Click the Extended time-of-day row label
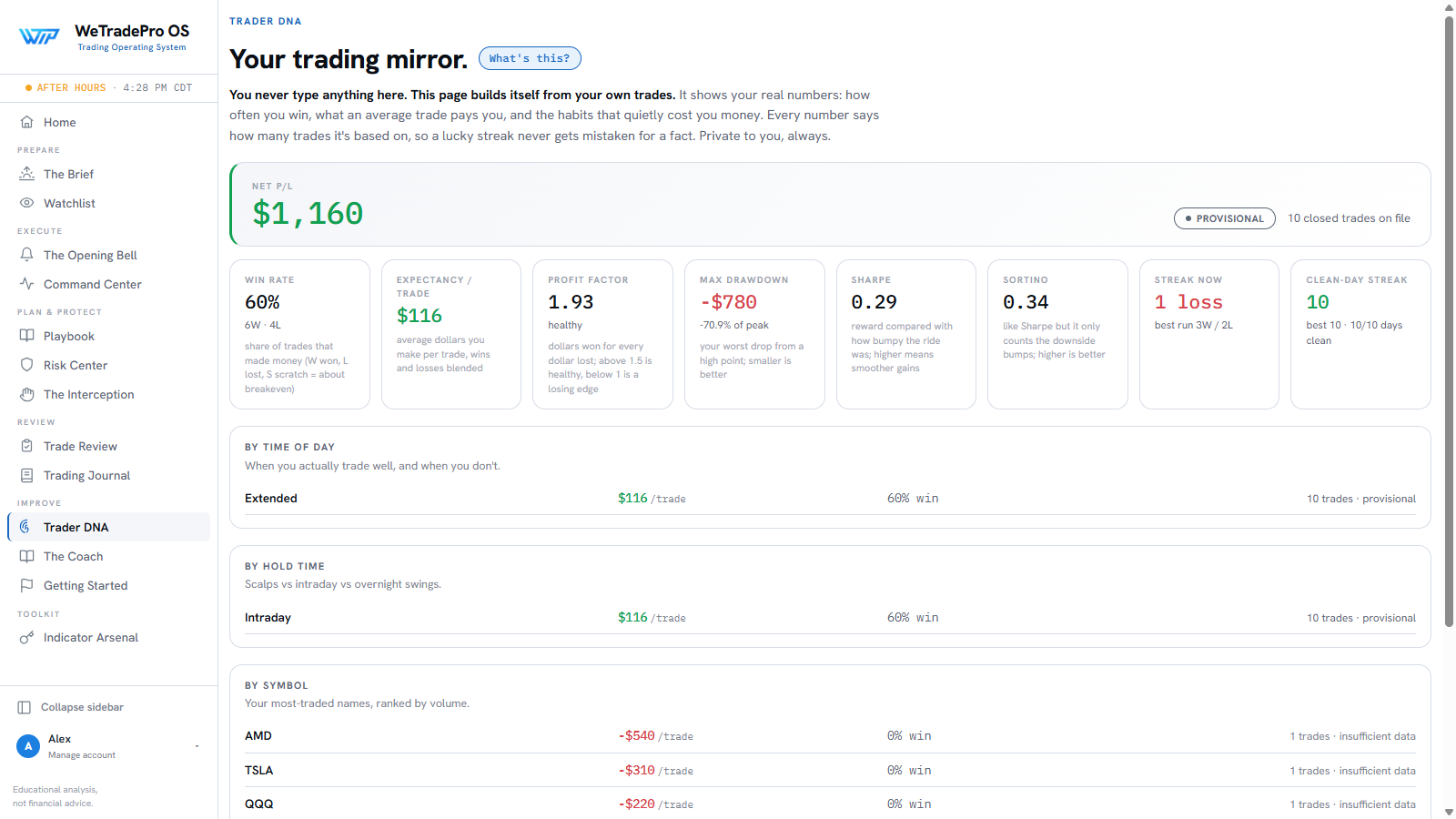The height and width of the screenshot is (819, 1456). point(271,498)
